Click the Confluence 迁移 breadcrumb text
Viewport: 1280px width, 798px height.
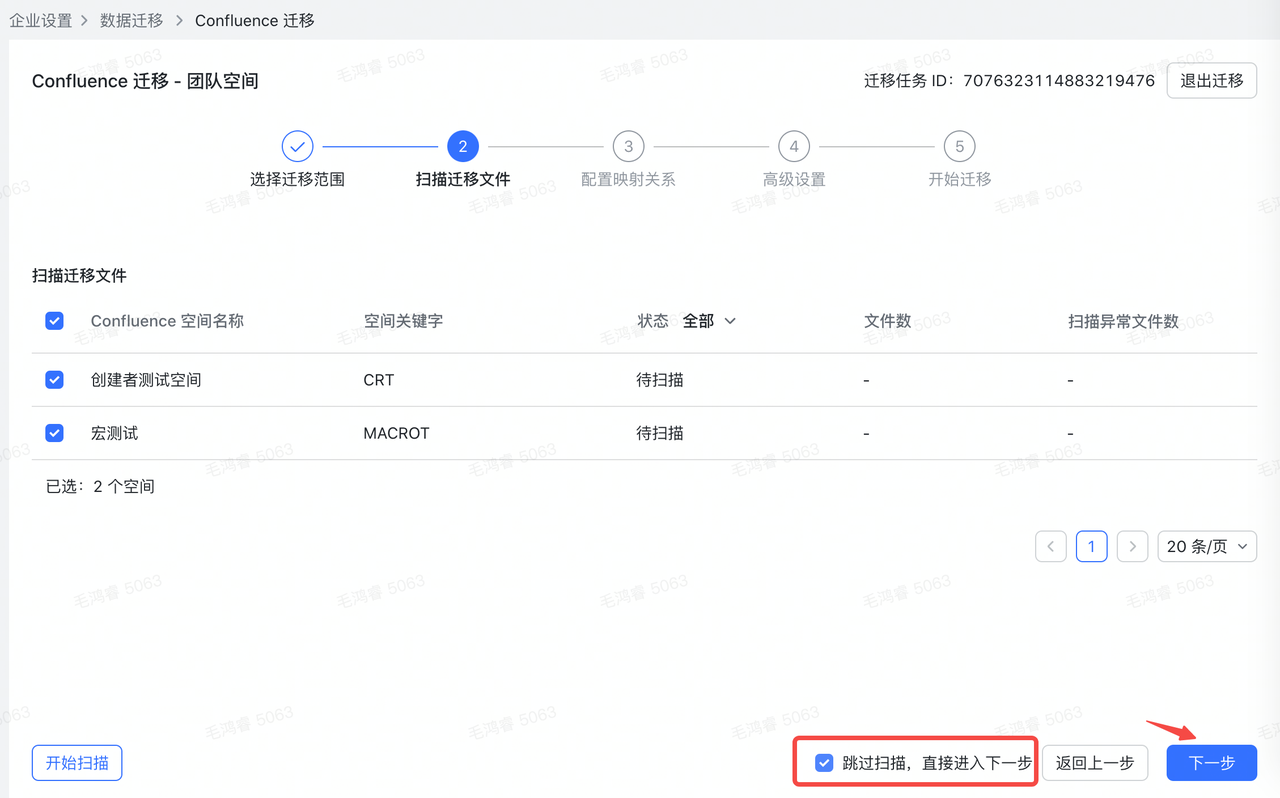click(x=255, y=20)
